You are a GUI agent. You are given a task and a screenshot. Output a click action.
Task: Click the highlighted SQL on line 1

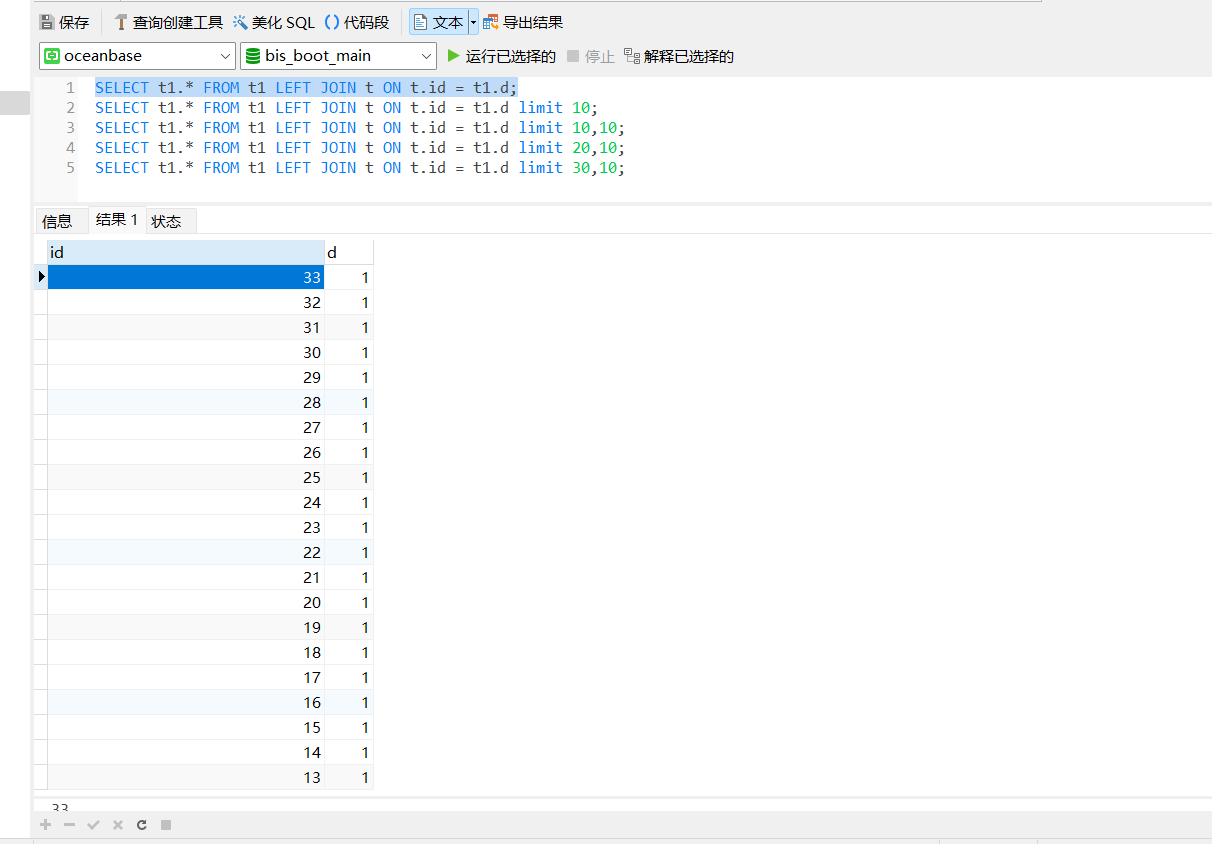pyautogui.click(x=306, y=88)
